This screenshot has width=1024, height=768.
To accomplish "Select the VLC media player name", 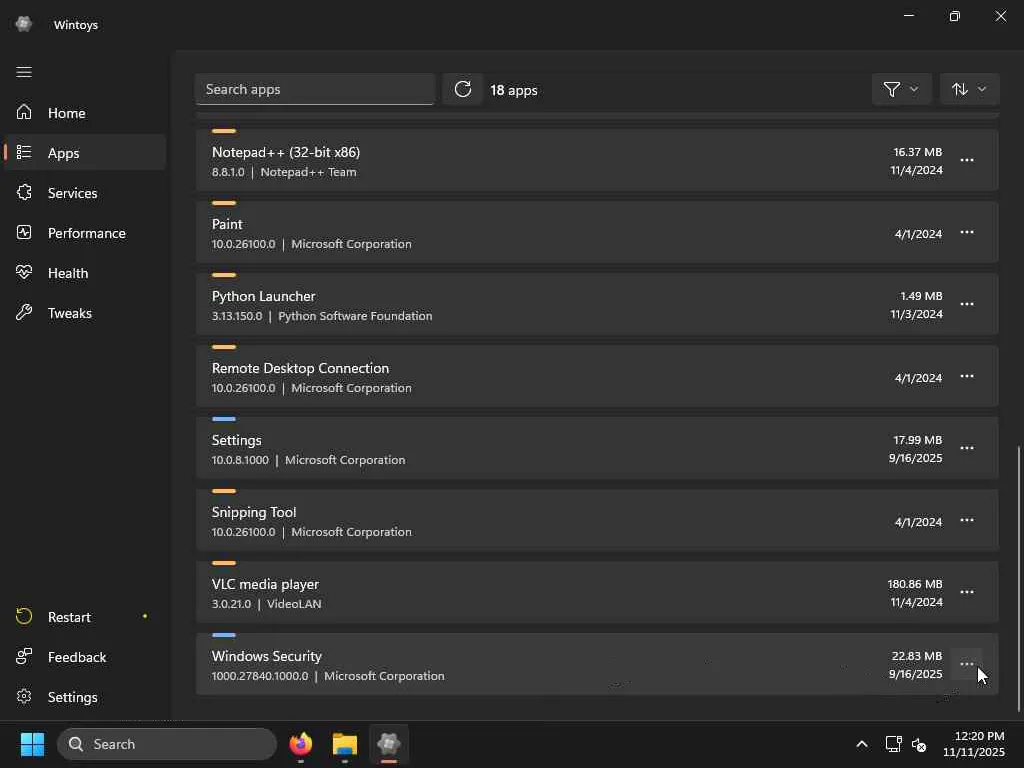I will tap(265, 584).
